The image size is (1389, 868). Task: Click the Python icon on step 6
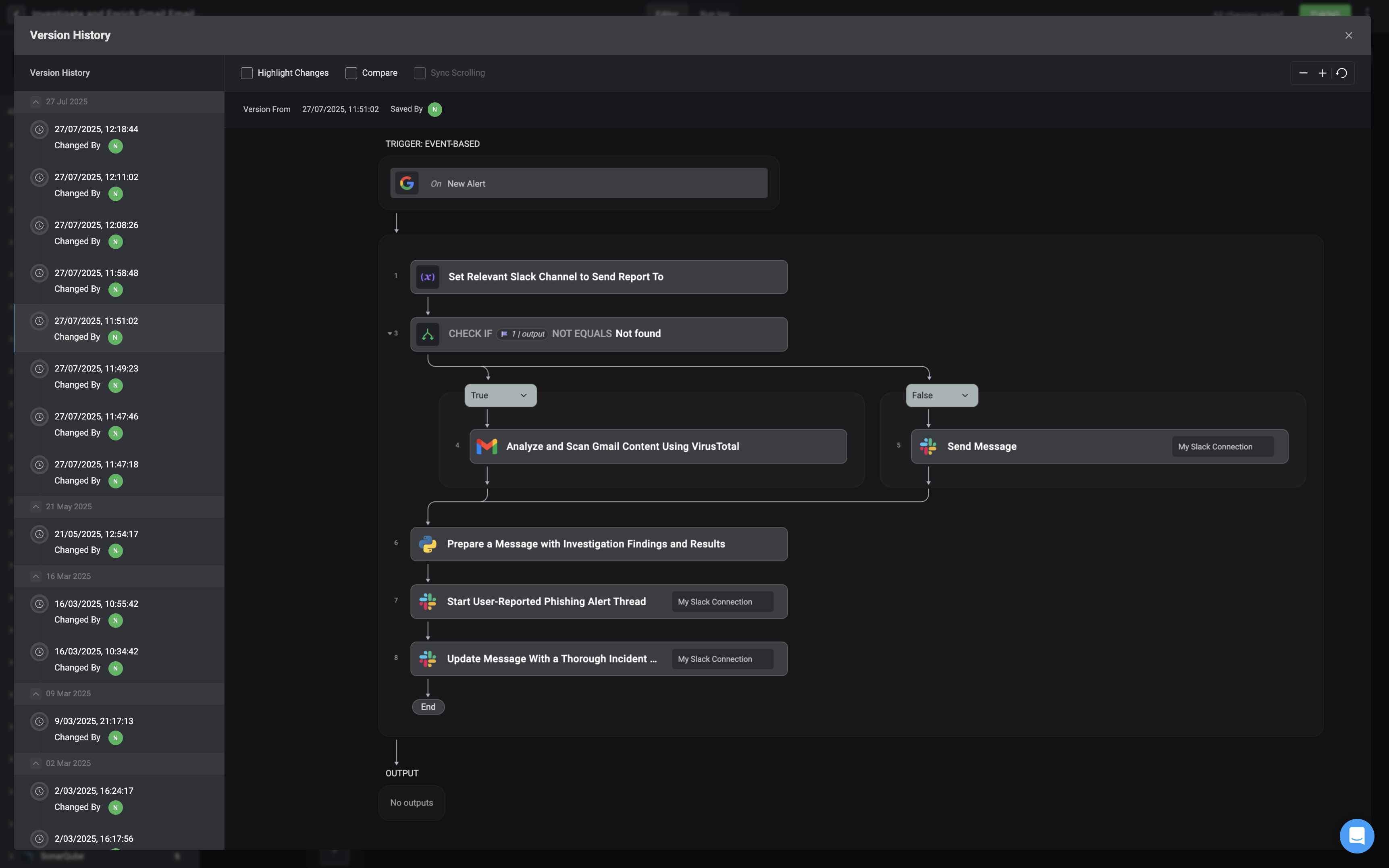coord(428,544)
